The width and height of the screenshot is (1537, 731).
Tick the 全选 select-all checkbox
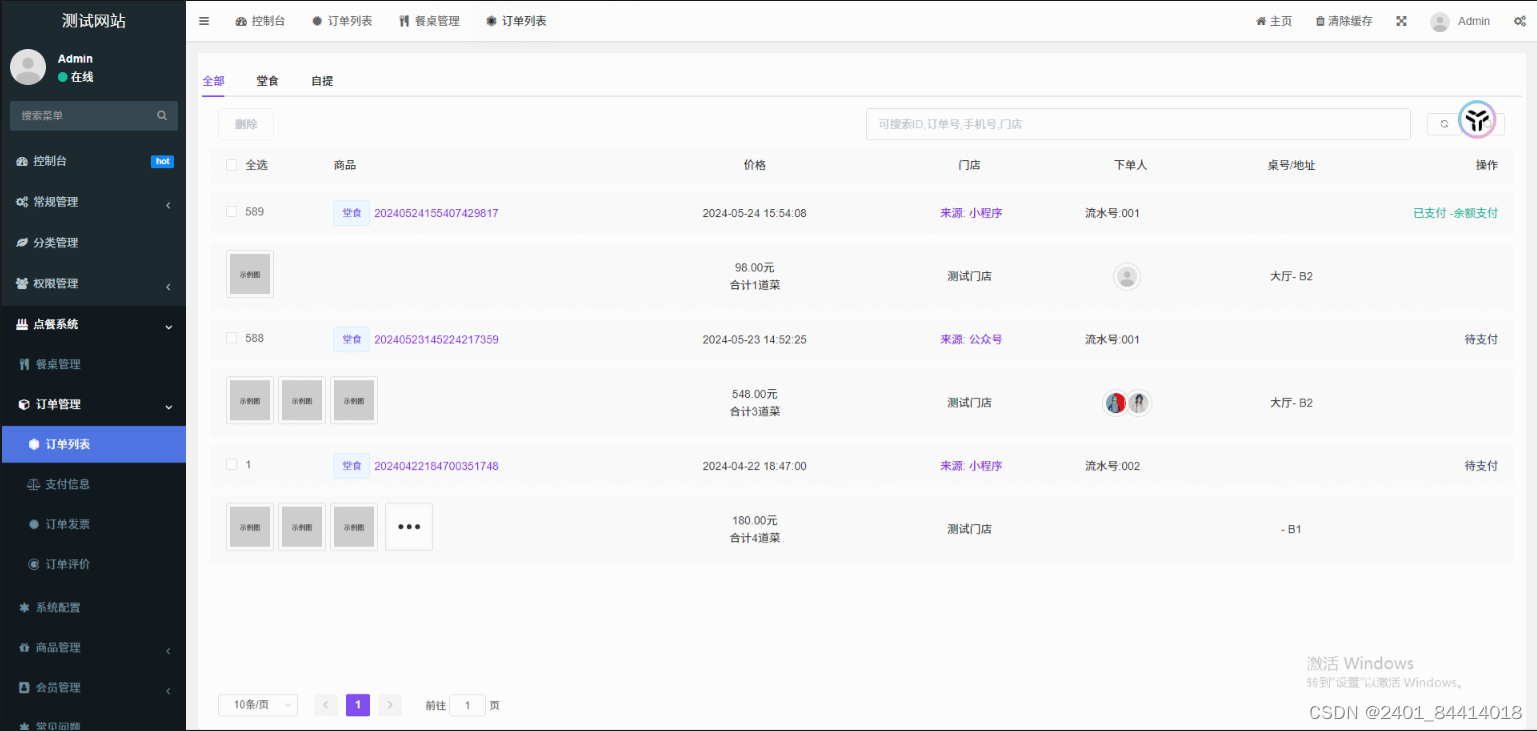232,165
